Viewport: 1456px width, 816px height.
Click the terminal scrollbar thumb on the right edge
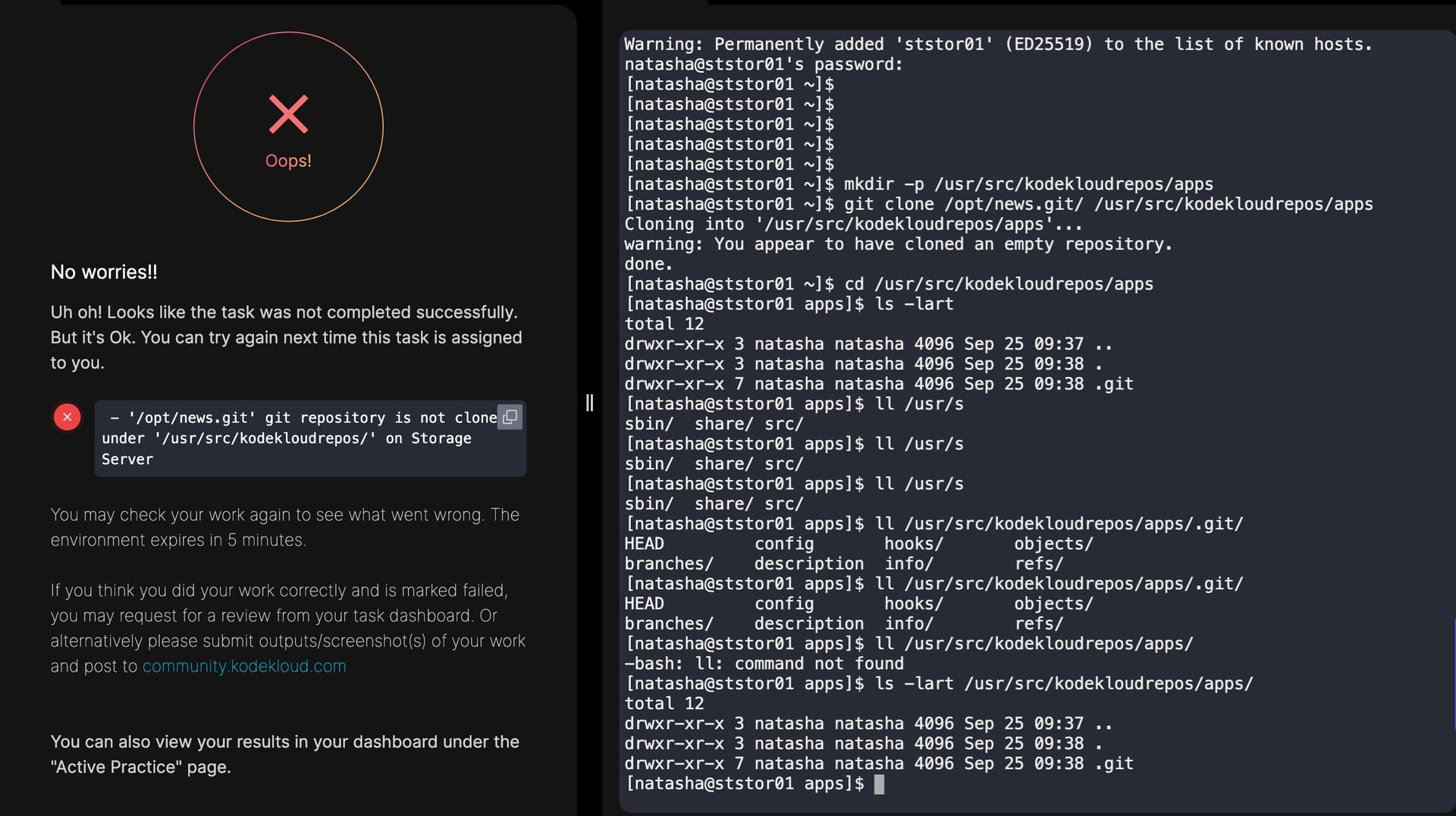click(x=1454, y=675)
